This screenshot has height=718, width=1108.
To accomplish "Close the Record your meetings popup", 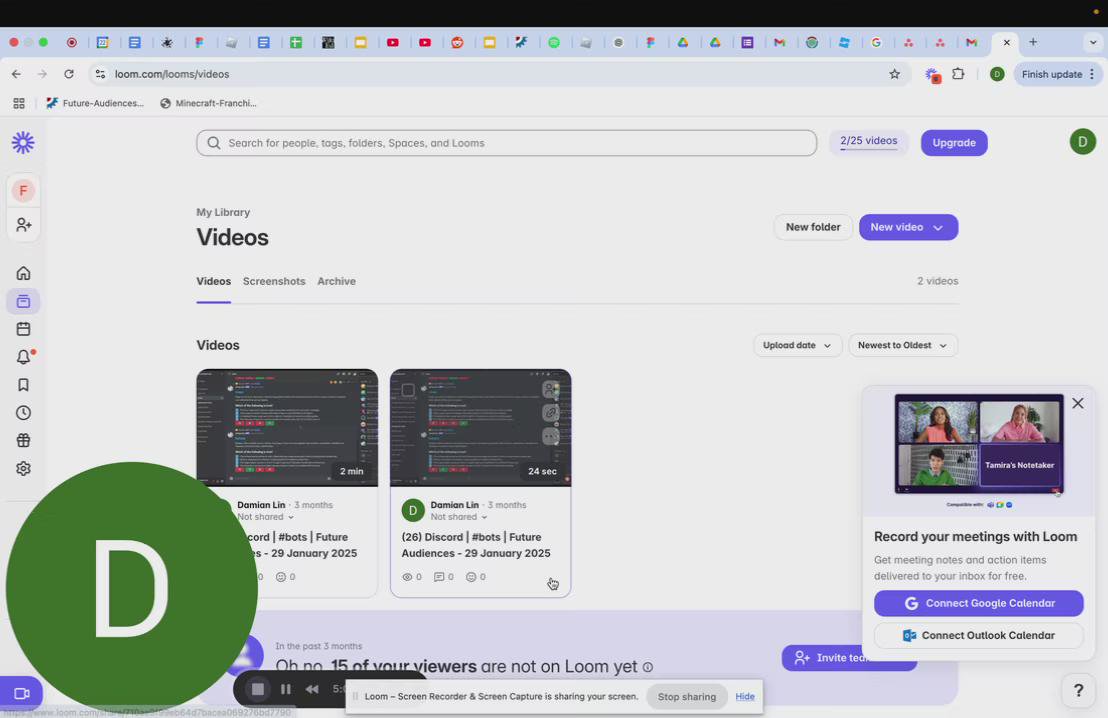I will 1078,404.
